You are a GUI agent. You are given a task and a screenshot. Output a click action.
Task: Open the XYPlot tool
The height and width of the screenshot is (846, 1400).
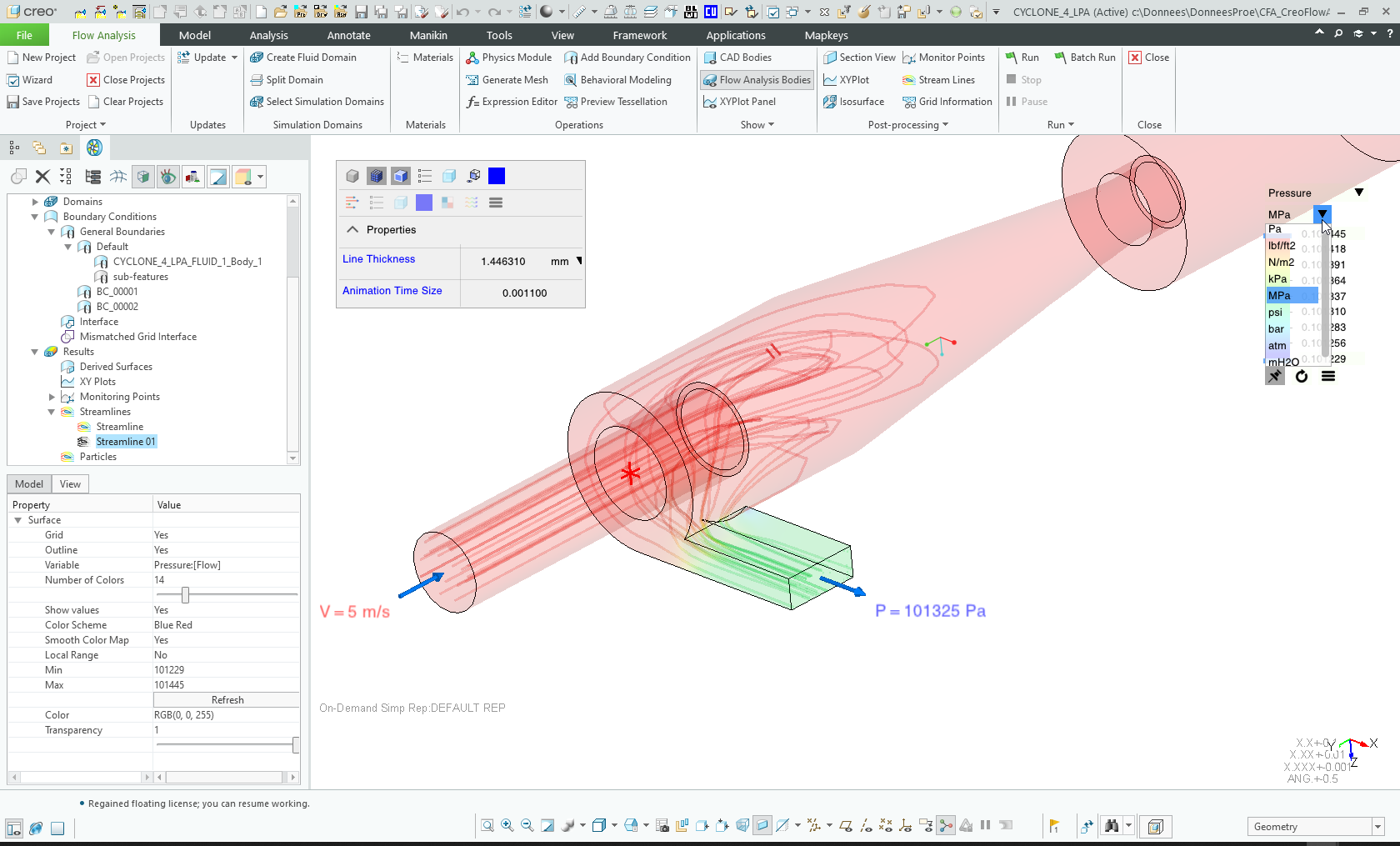point(847,79)
